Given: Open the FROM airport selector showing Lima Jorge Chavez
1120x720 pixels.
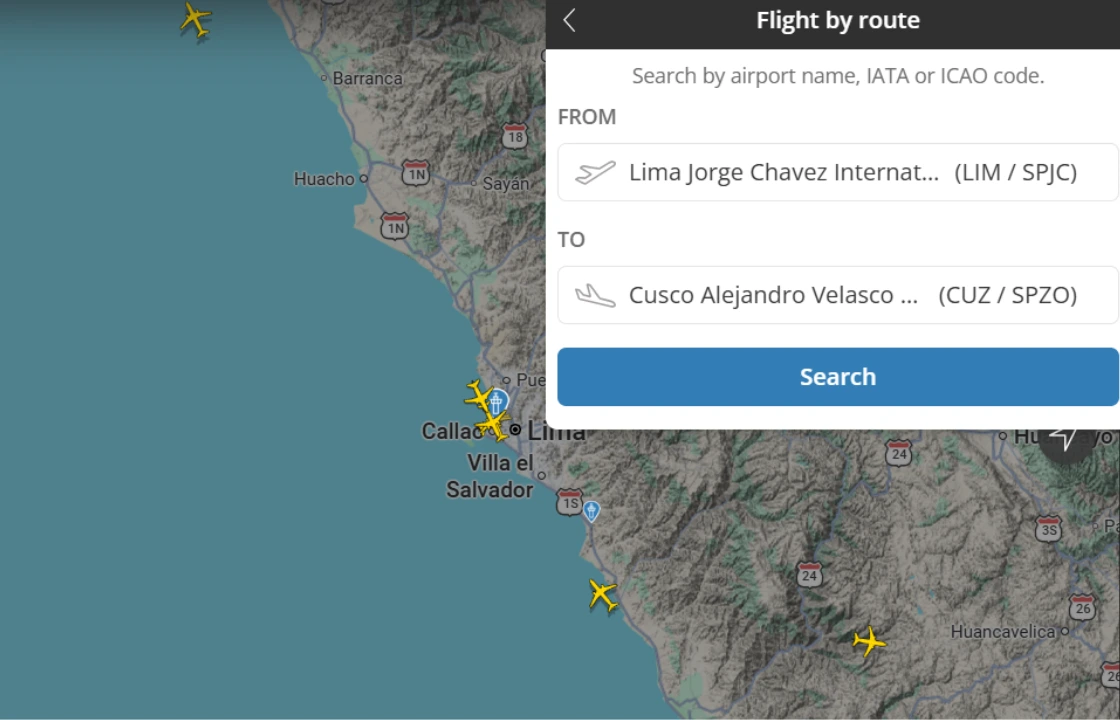Looking at the screenshot, I should 838,171.
